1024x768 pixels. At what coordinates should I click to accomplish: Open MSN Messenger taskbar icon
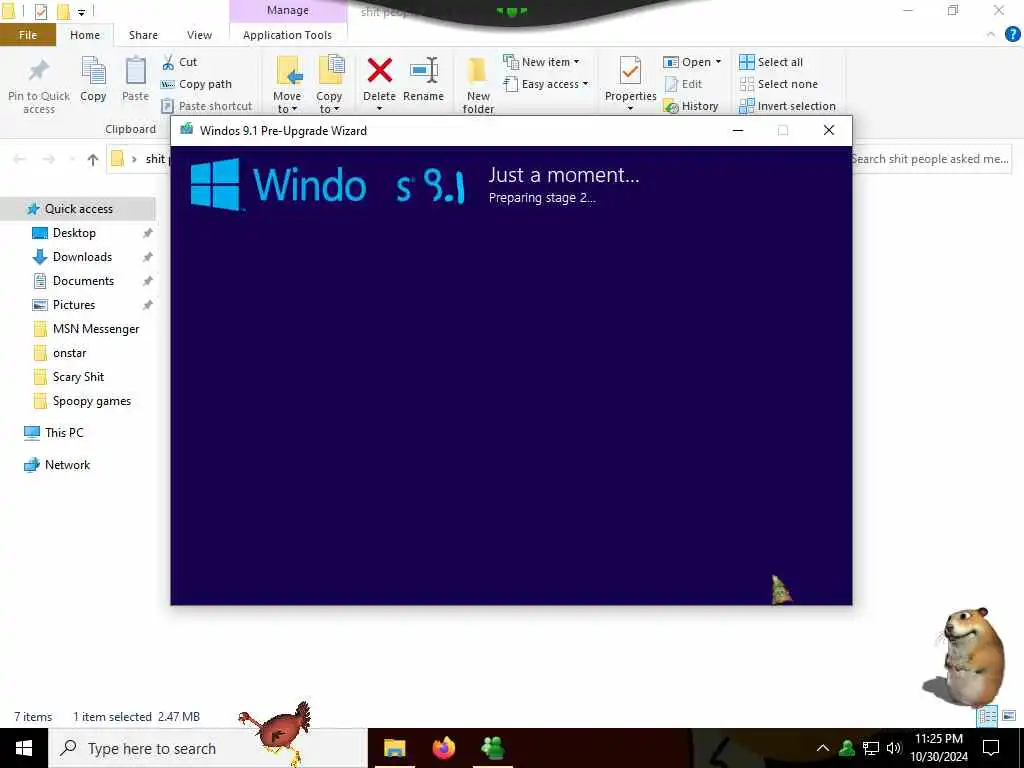[x=492, y=748]
